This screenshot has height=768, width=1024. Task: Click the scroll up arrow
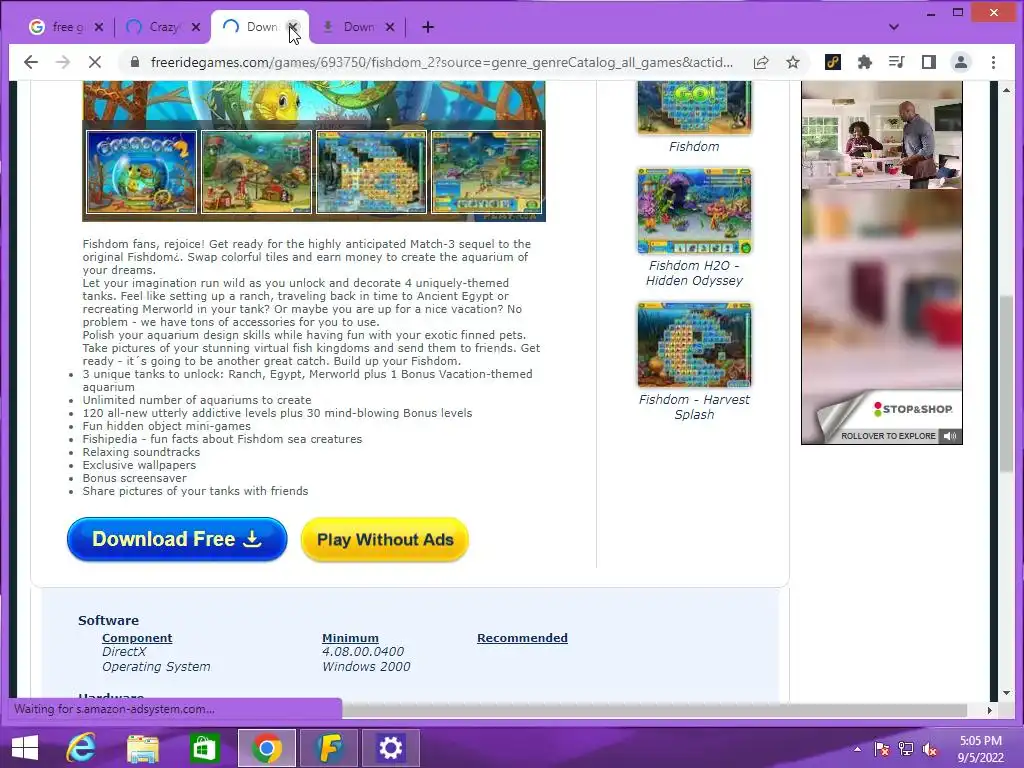point(1006,90)
